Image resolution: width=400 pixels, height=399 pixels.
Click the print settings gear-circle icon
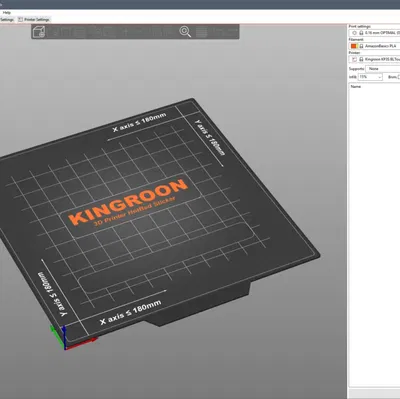354,33
